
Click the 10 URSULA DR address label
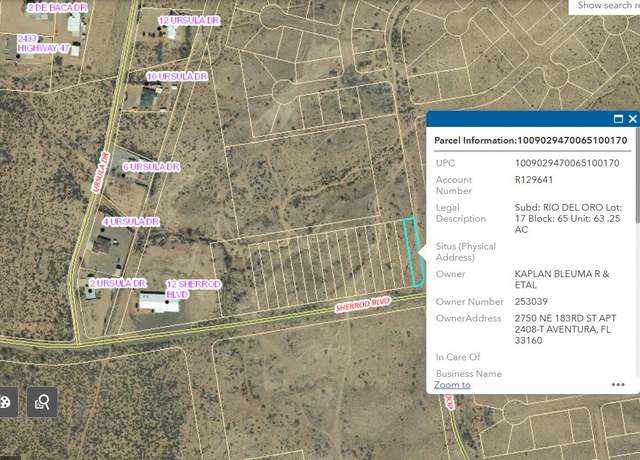177,76
